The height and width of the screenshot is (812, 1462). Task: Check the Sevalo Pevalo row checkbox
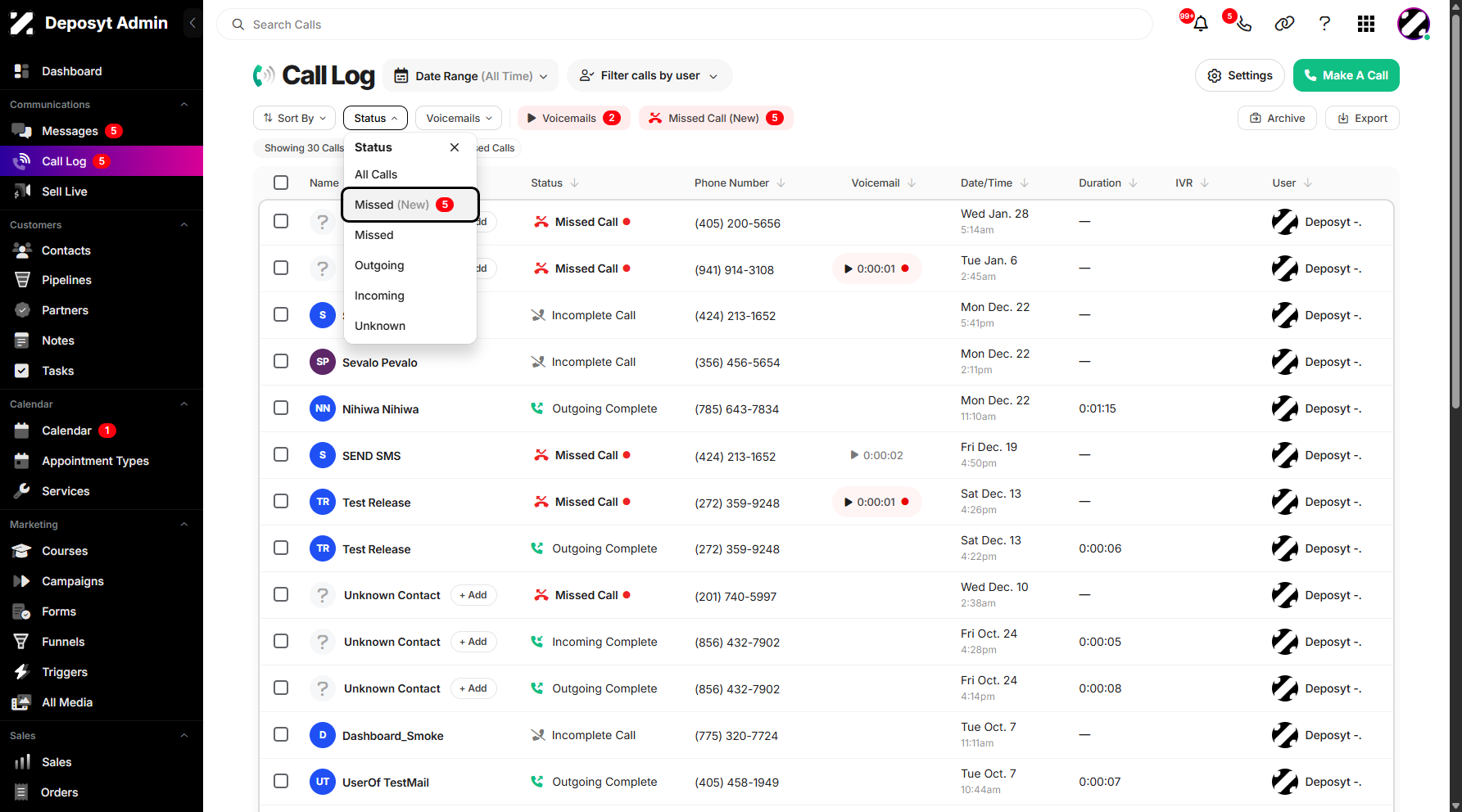click(281, 361)
